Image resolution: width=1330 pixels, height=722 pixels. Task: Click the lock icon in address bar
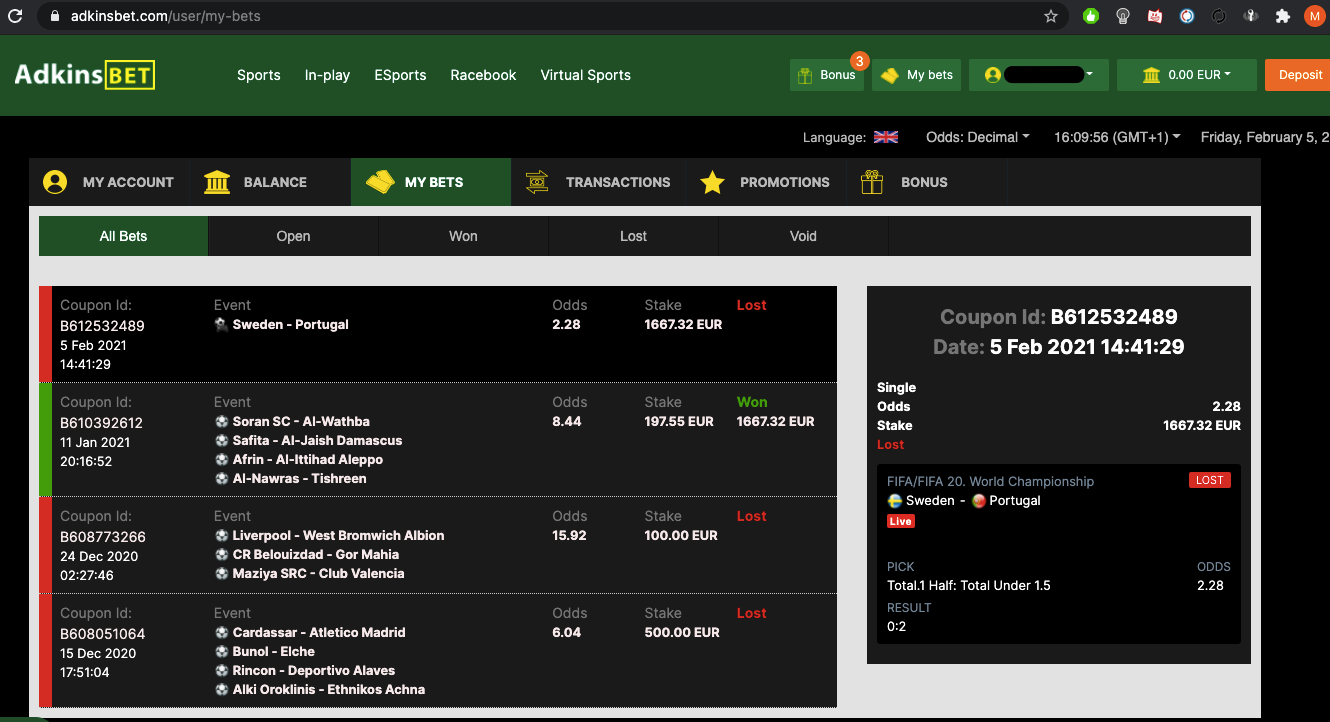point(54,16)
